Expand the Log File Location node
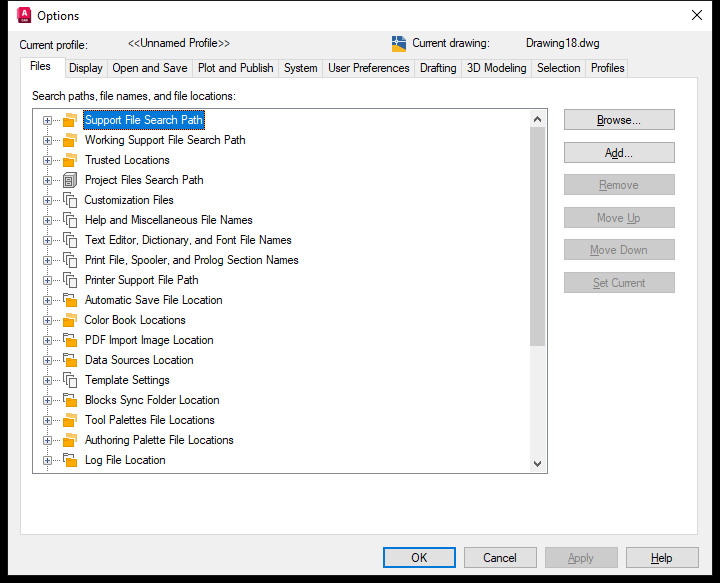This screenshot has height=583, width=720. tap(47, 460)
